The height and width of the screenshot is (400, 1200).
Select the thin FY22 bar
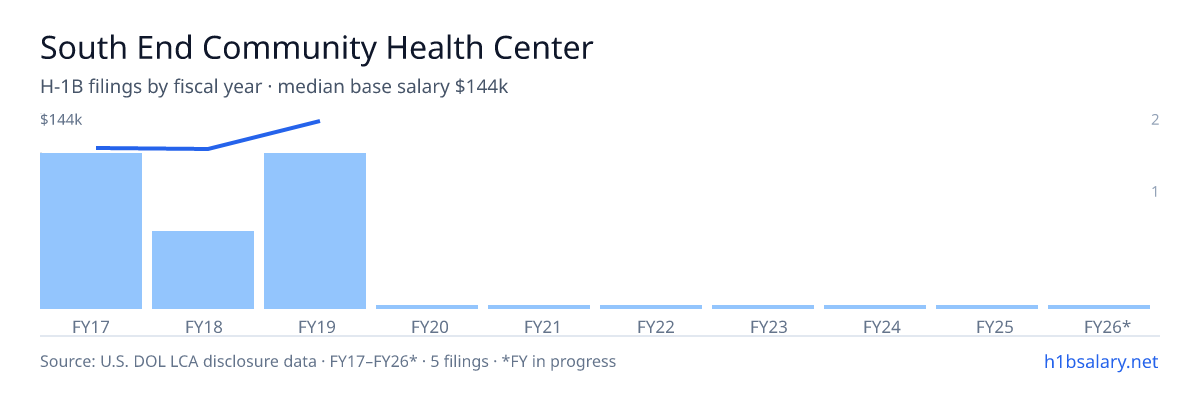click(x=651, y=307)
